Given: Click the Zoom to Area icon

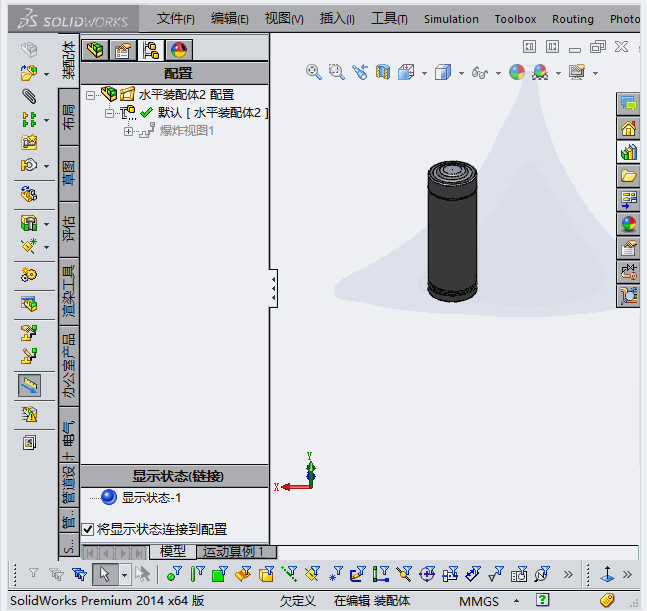Looking at the screenshot, I should tap(337, 72).
